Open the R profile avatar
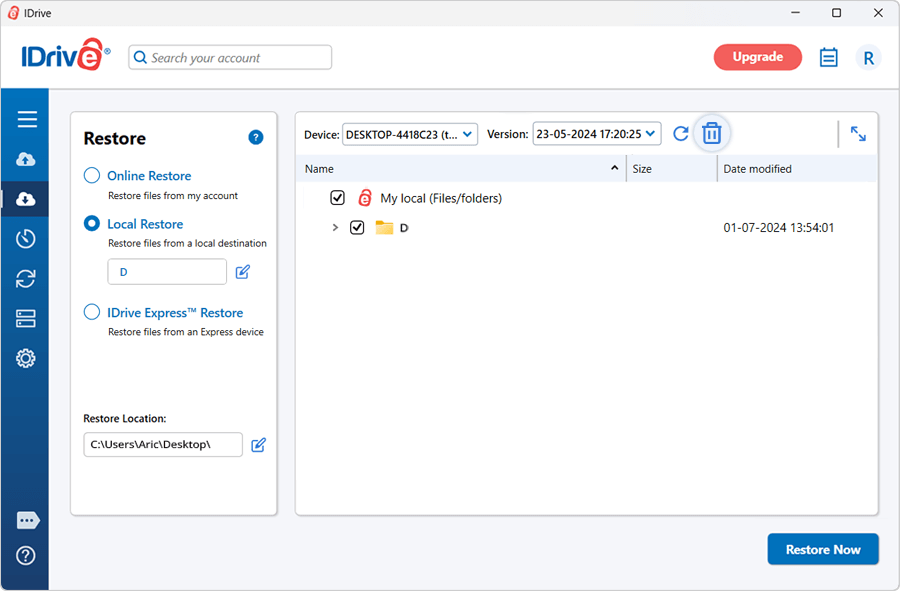The height and width of the screenshot is (591, 900). [x=868, y=57]
